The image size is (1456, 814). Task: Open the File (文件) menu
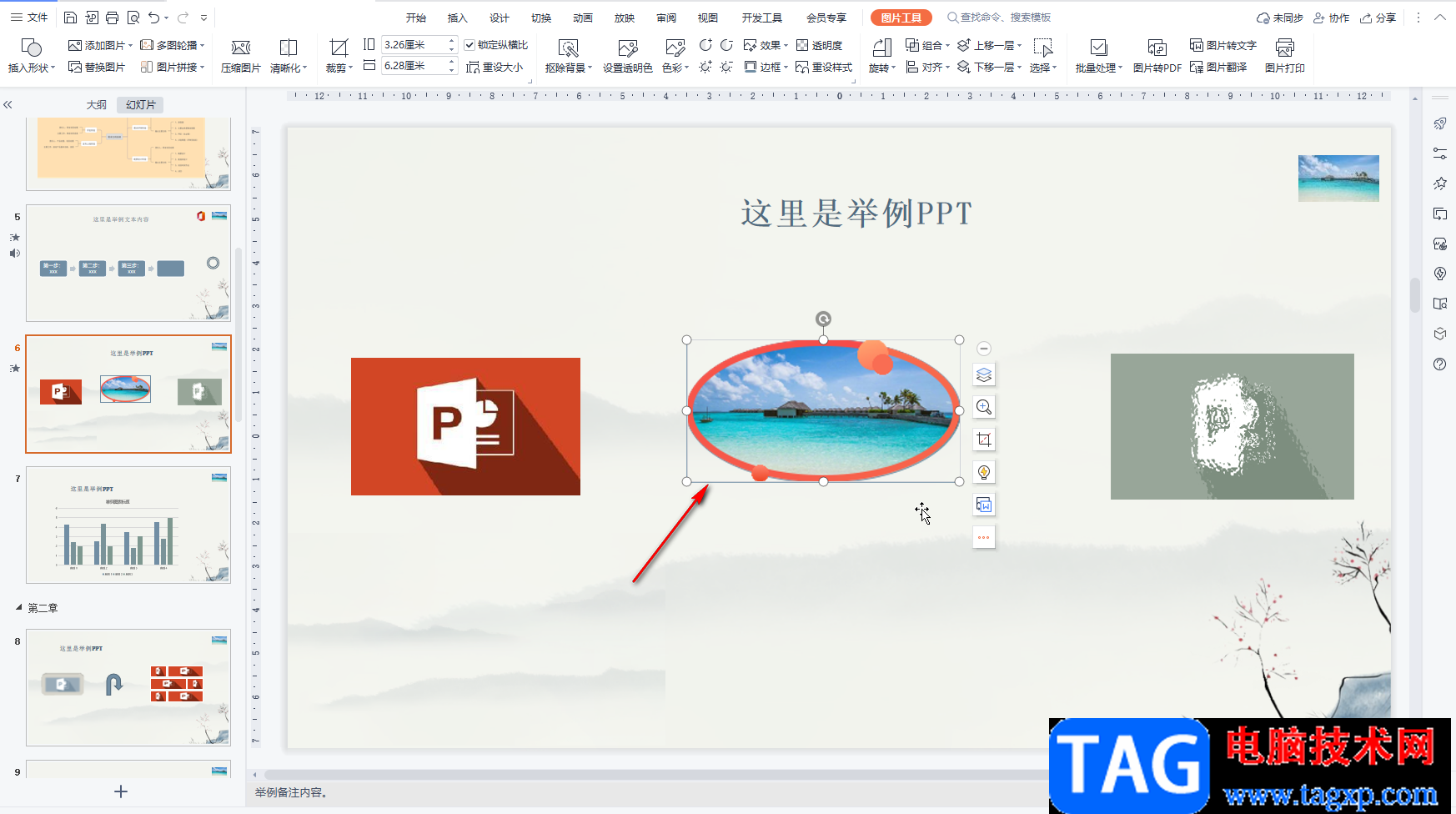(x=29, y=18)
